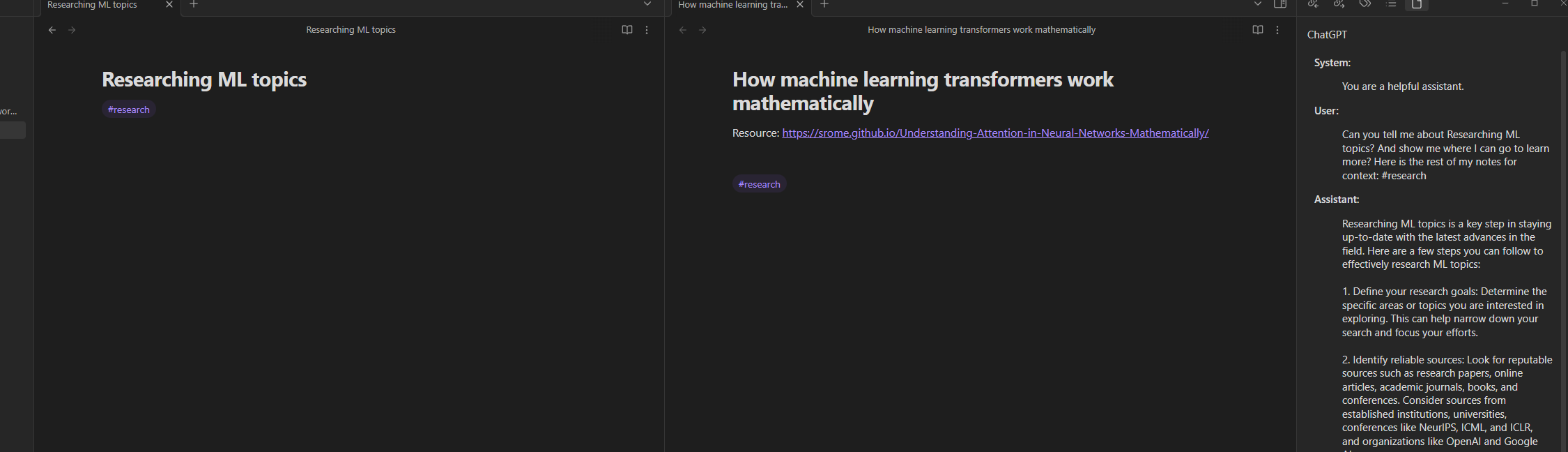Open the Tags panel icon

(x=1365, y=3)
